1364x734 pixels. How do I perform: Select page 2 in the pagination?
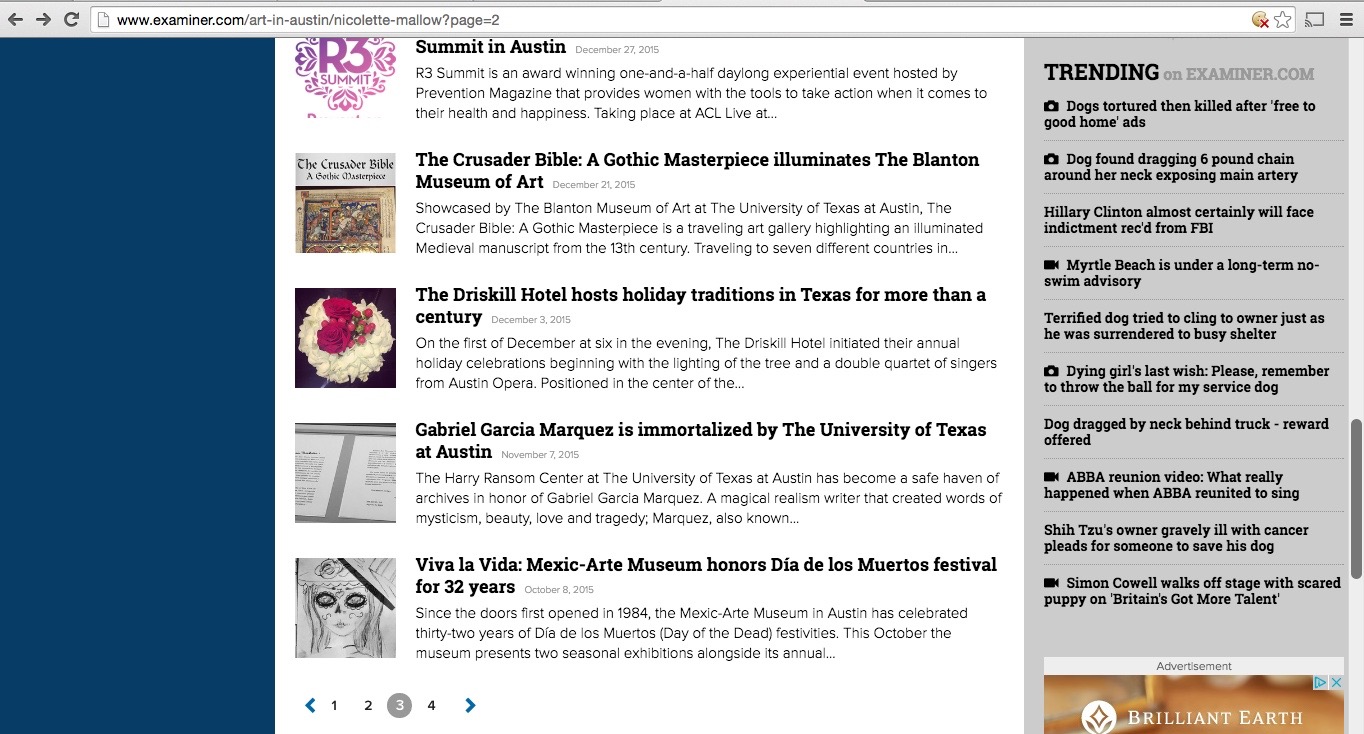pyautogui.click(x=368, y=706)
